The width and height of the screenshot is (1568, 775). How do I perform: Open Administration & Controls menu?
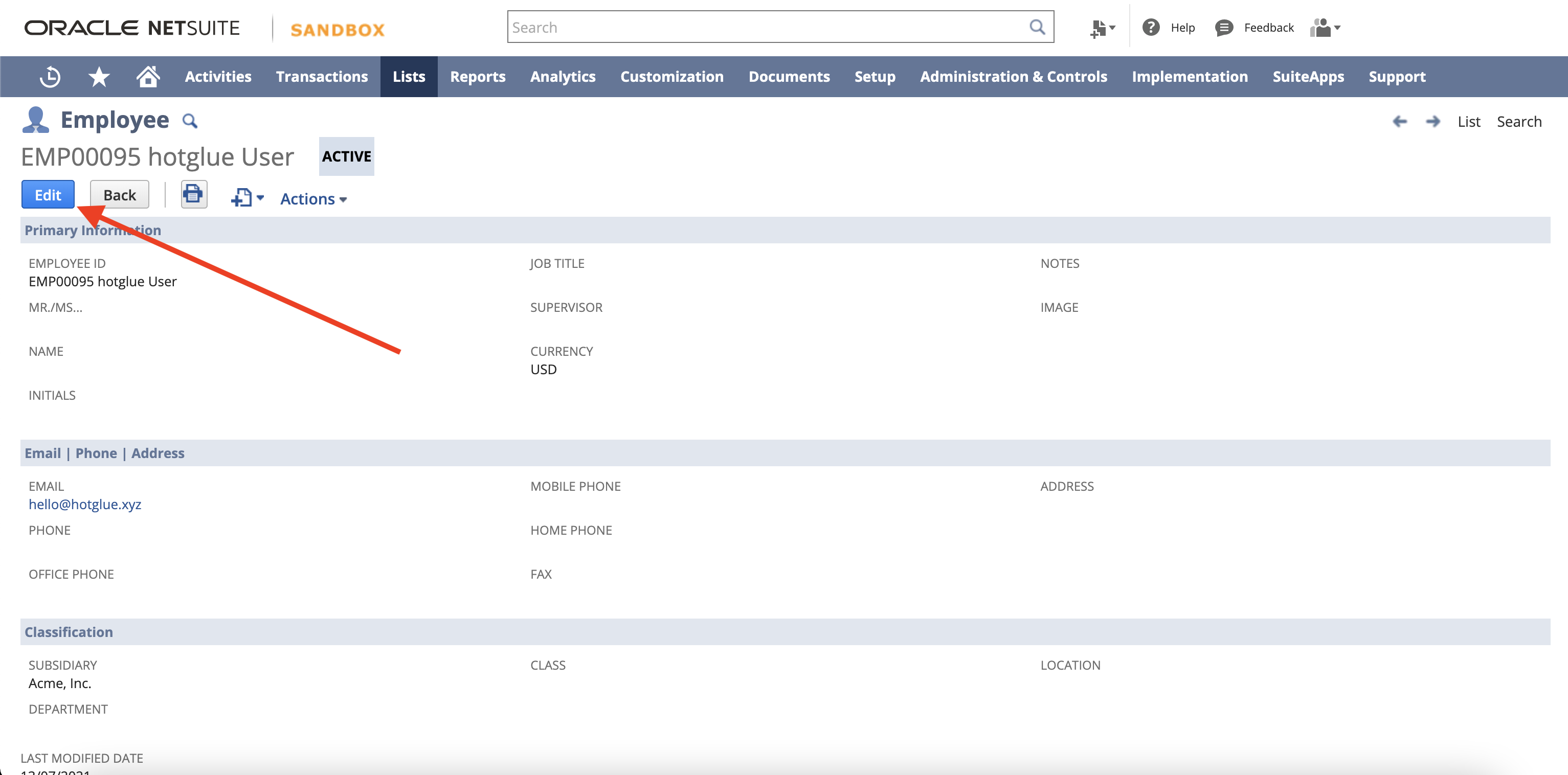pos(1014,77)
